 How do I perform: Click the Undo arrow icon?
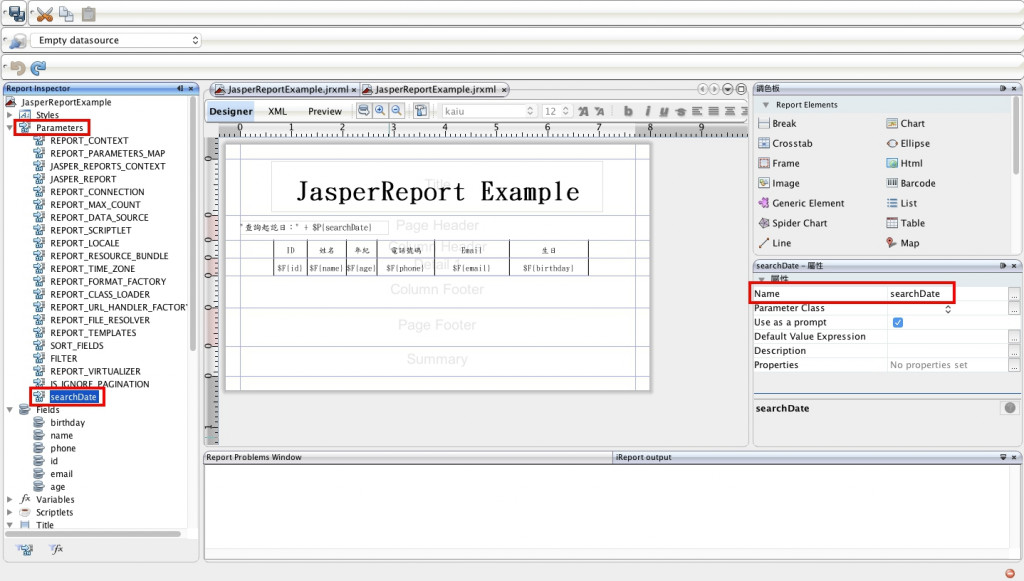[x=18, y=67]
